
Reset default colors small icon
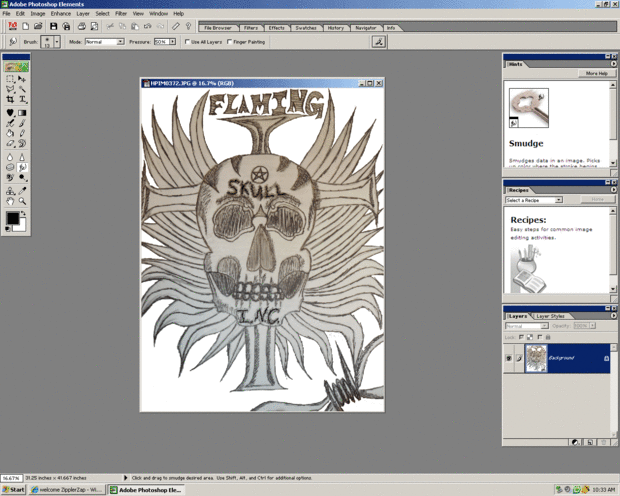click(8, 229)
